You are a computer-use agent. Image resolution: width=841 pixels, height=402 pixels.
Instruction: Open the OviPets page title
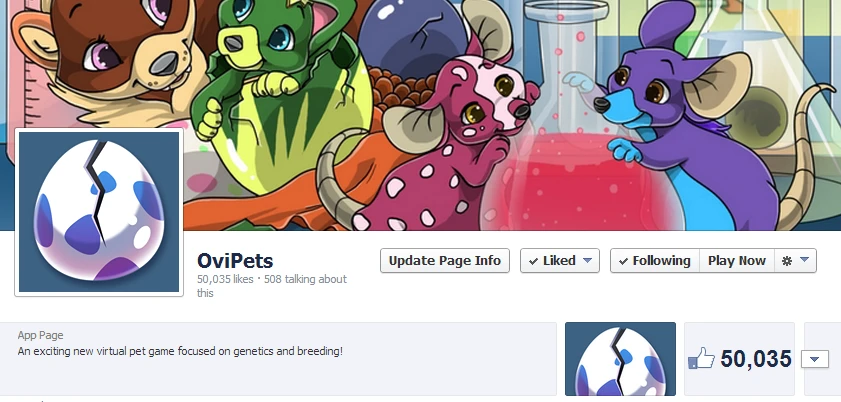[235, 261]
